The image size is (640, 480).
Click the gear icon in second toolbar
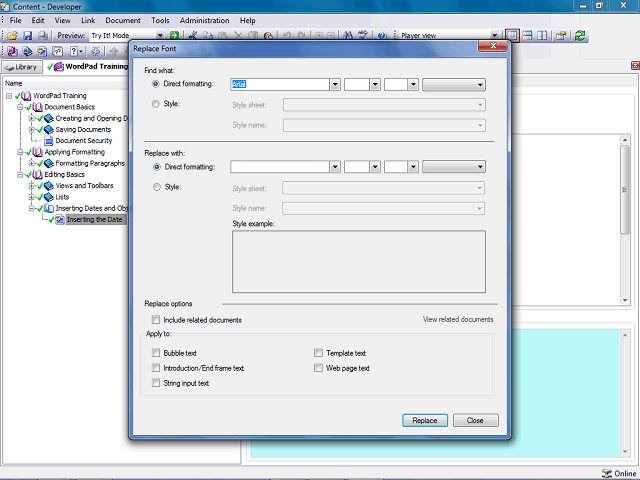point(96,51)
